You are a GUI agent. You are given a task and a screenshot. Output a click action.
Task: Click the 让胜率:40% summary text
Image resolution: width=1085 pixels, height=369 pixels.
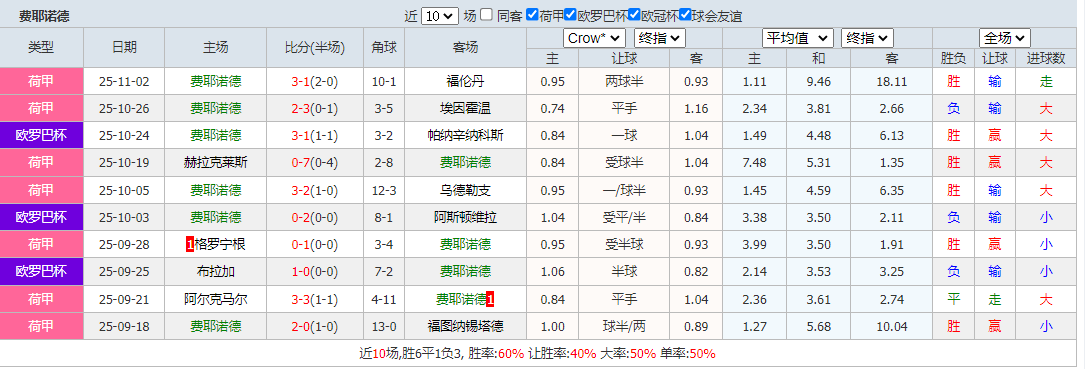pyautogui.click(x=562, y=354)
